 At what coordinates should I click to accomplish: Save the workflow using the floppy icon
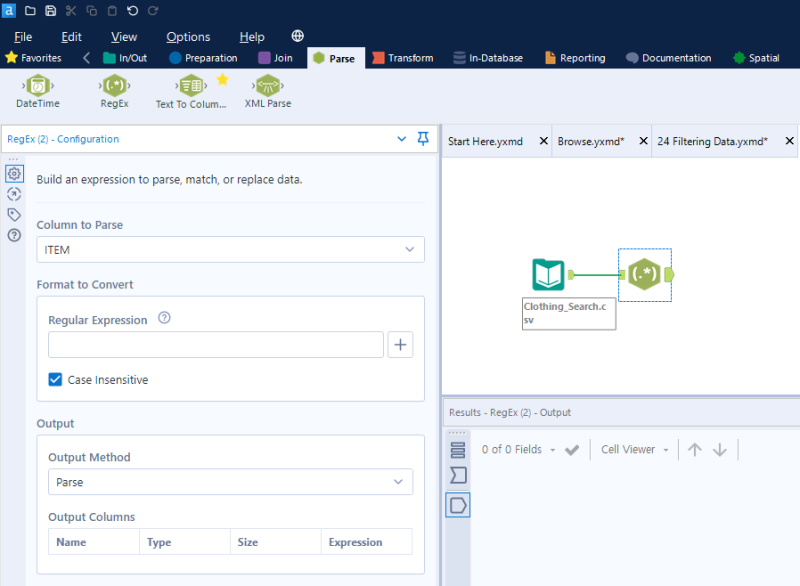tap(51, 11)
